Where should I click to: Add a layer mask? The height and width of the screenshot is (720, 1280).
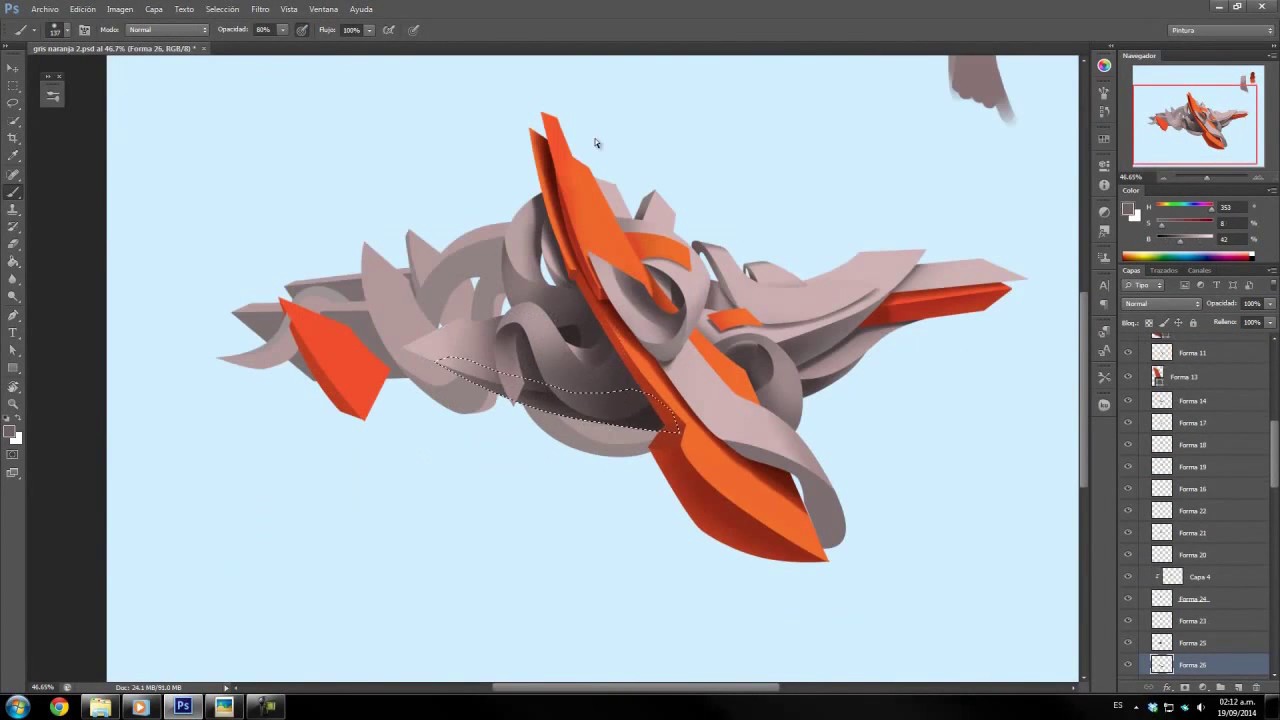pos(1185,688)
